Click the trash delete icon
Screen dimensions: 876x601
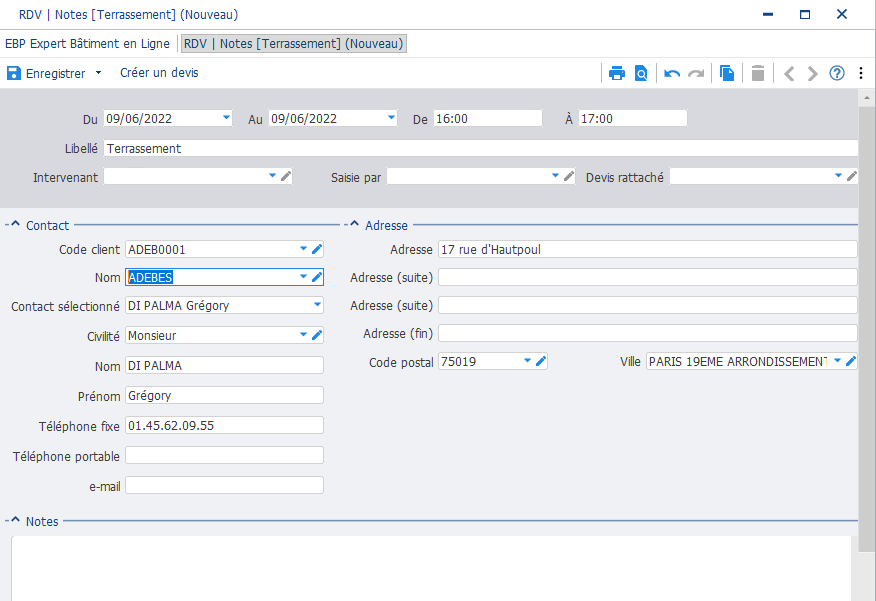tap(758, 73)
